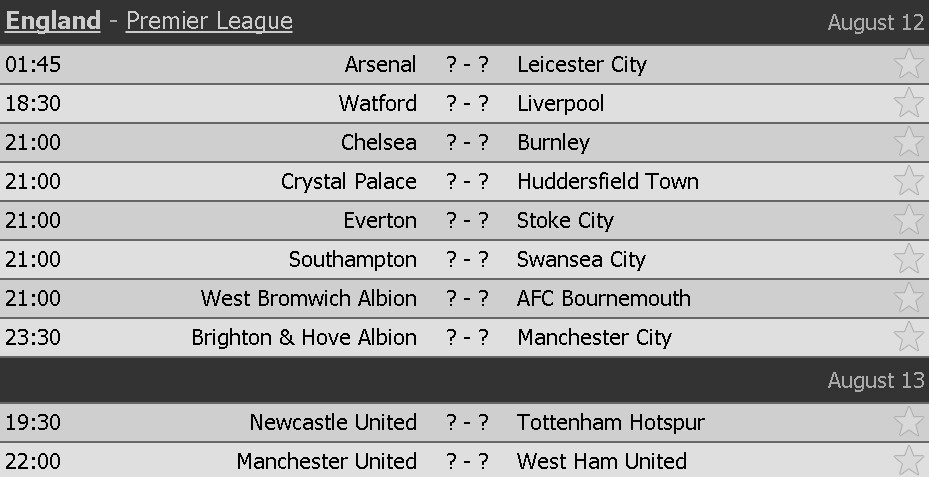Mark Everton vs Stoke City as favorite
This screenshot has width=929, height=477.
[908, 220]
